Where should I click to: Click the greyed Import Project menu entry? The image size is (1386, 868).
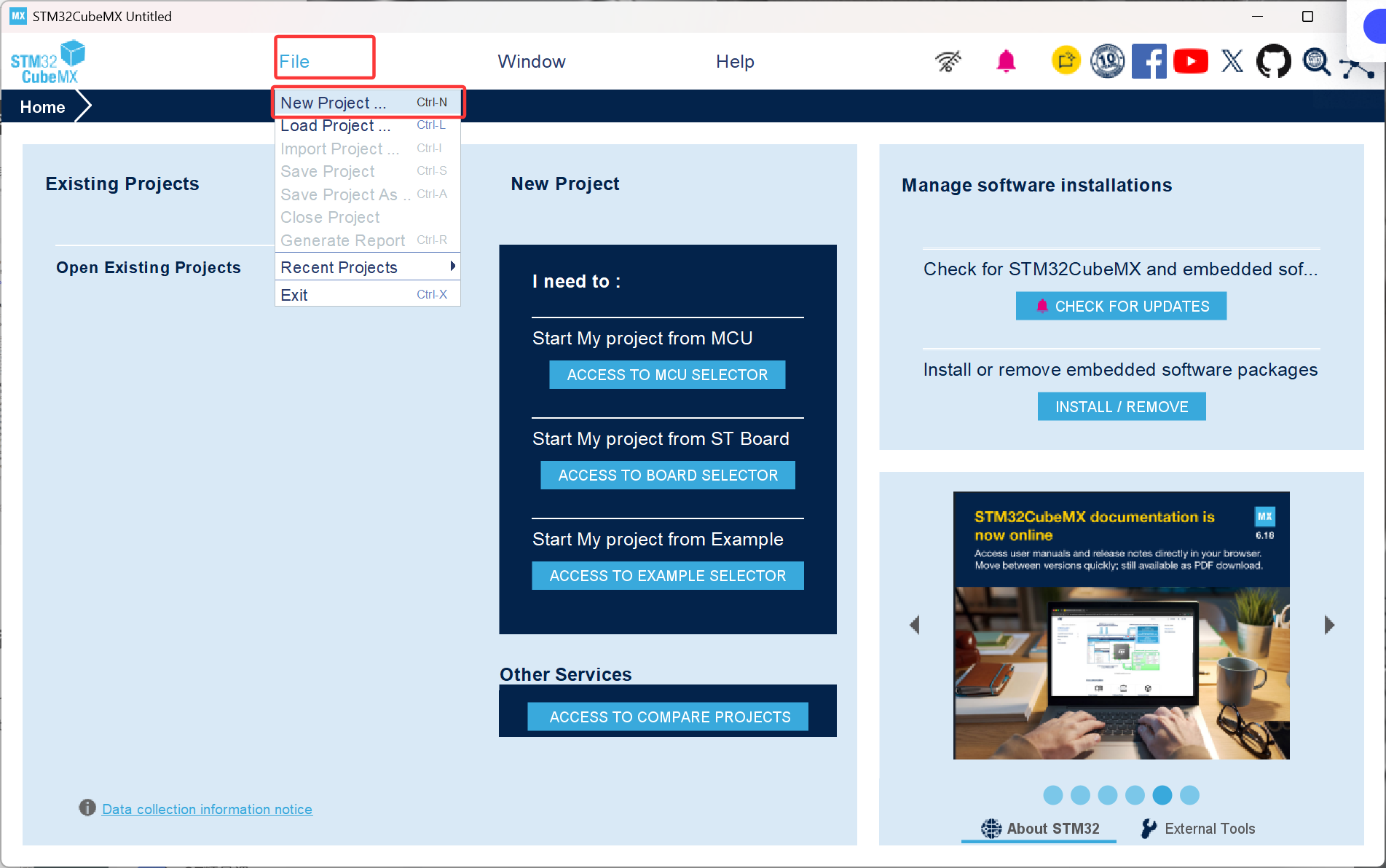[368, 149]
